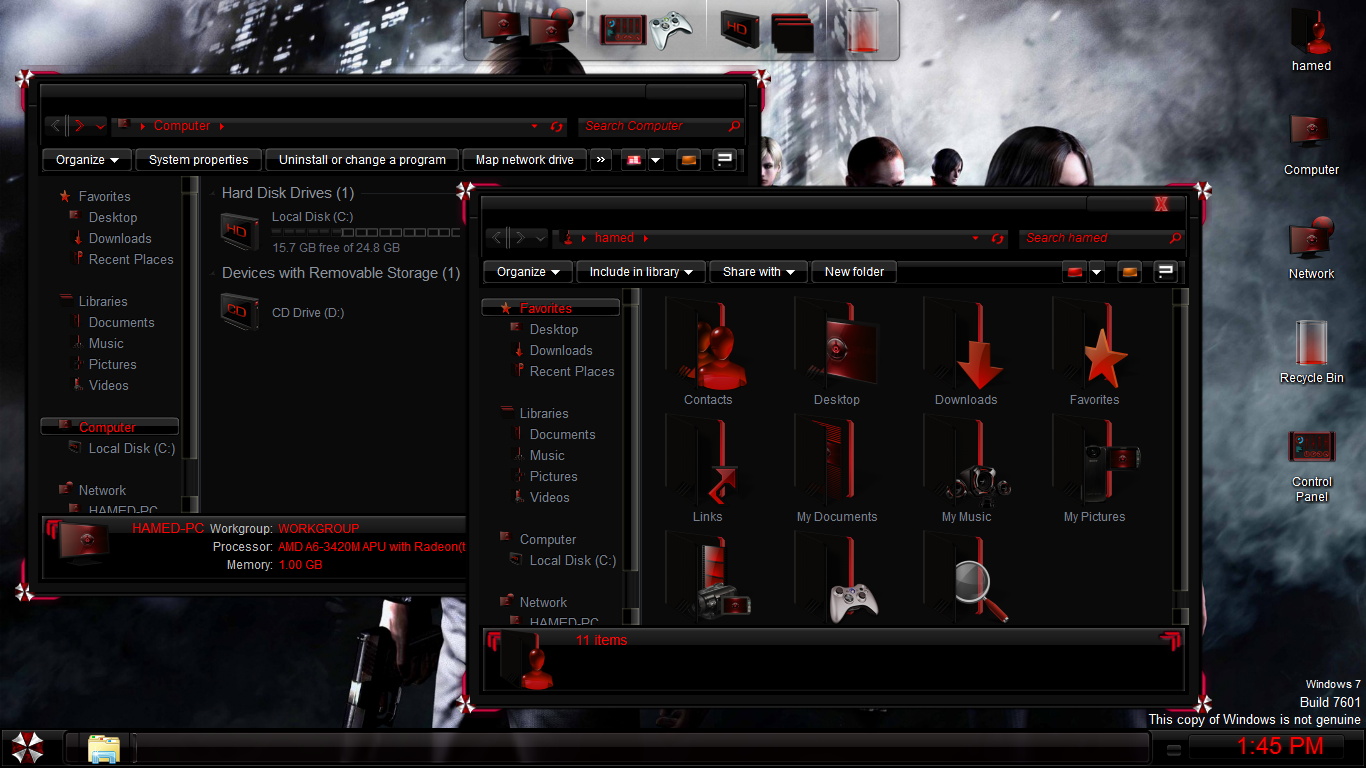Click the Search hamed input field

click(1092, 238)
